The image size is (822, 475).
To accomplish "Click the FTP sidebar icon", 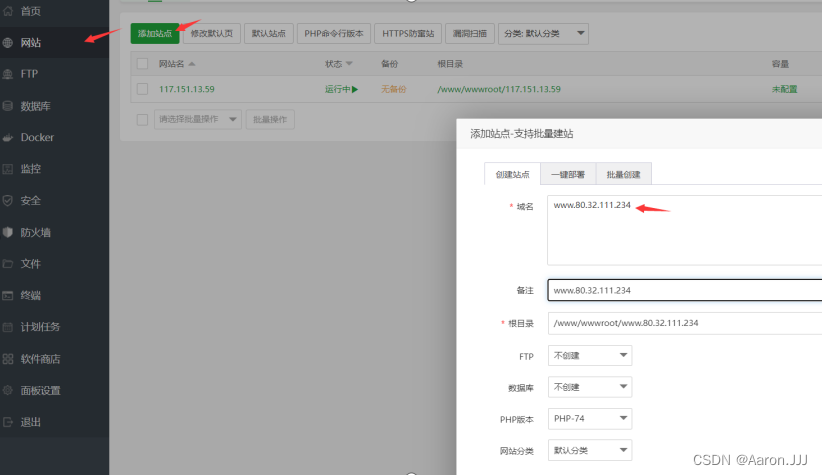I will (x=9, y=74).
